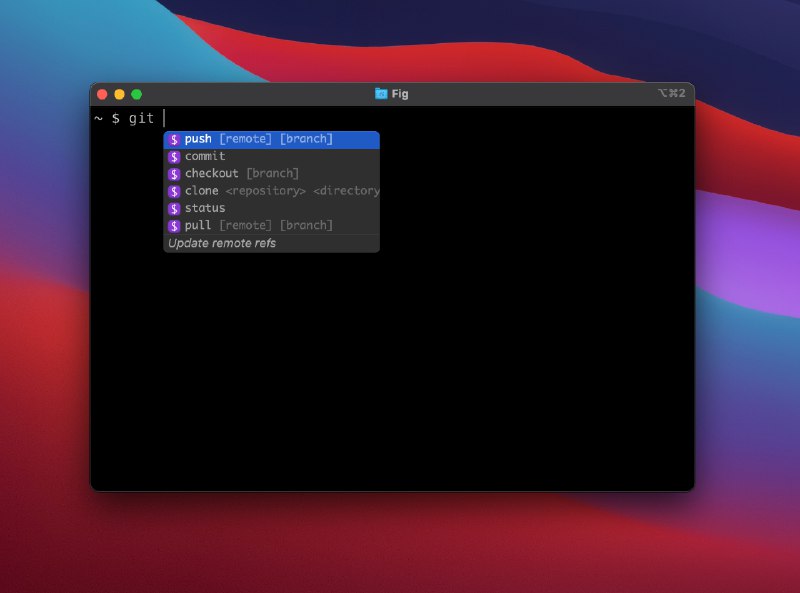
Task: Close the Fig terminal window
Action: click(x=102, y=94)
